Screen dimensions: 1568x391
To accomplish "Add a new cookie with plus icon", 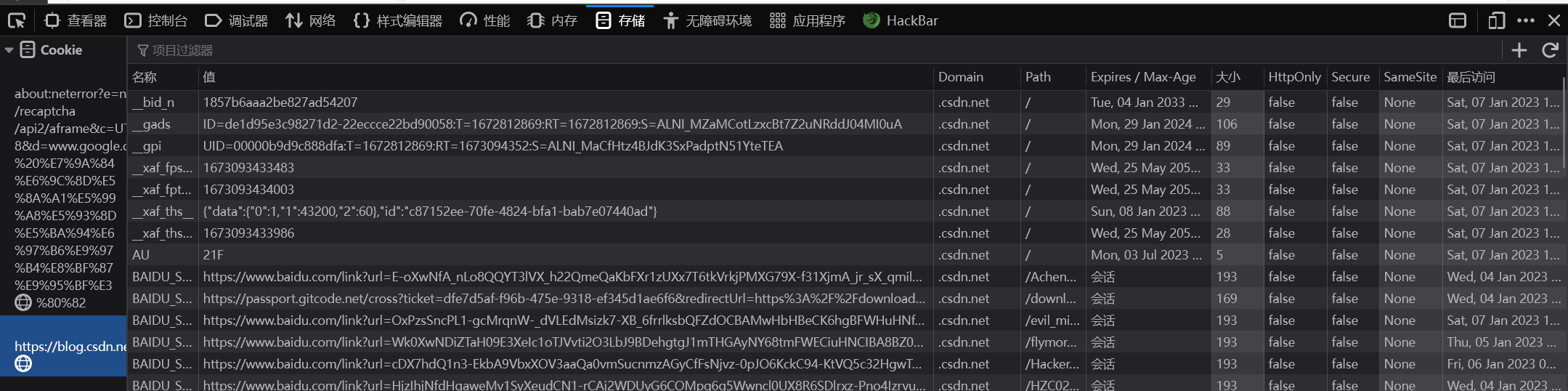I will pyautogui.click(x=1519, y=50).
